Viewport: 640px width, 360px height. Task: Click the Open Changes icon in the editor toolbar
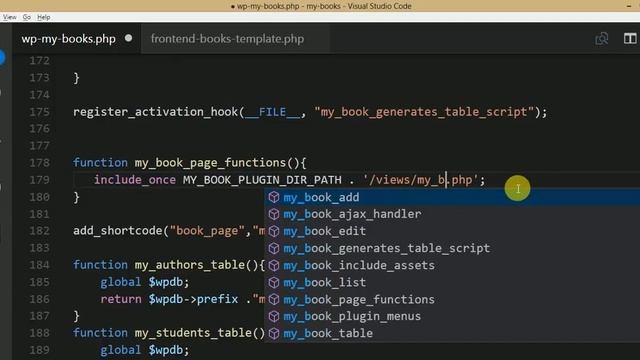click(x=602, y=39)
